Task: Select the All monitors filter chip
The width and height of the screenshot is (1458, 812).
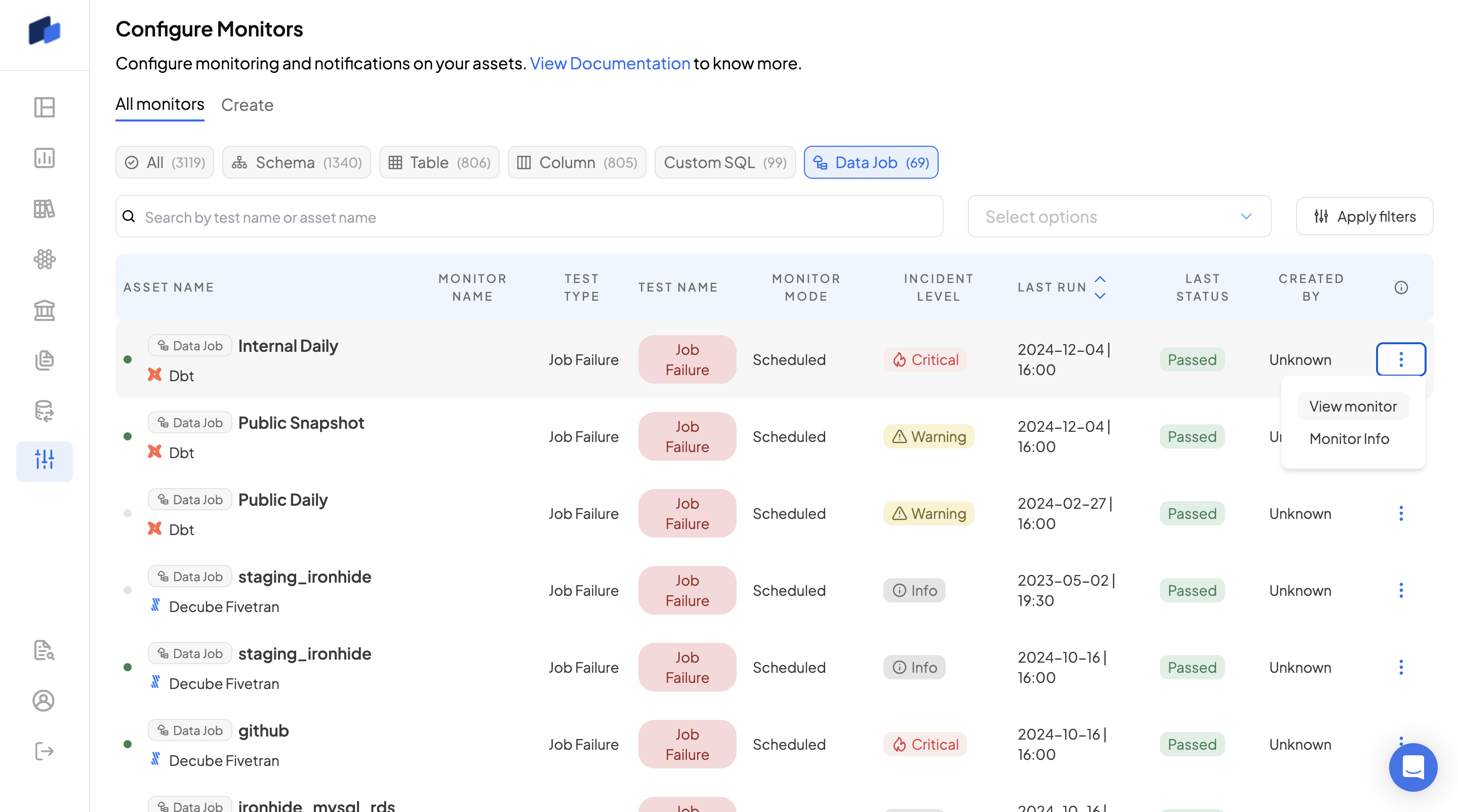Action: 165,163
